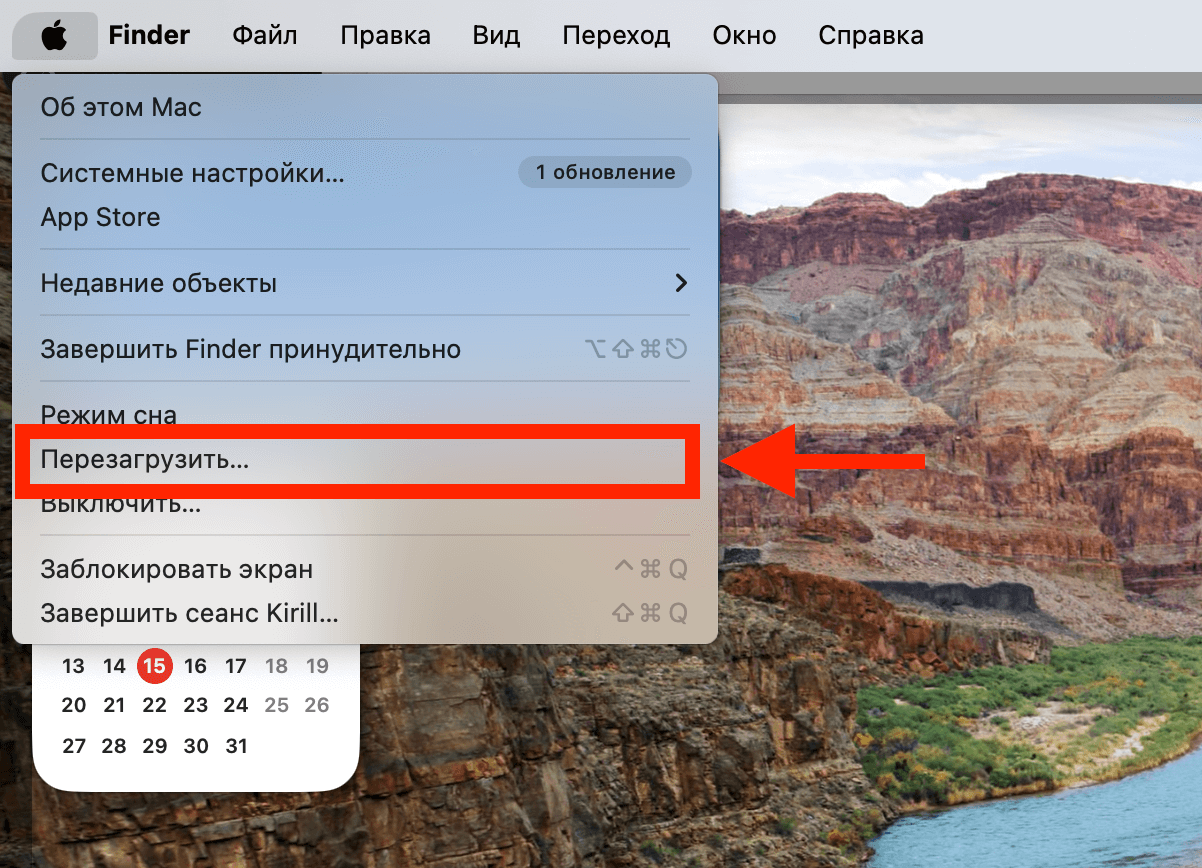Open the Файл menu
Viewport: 1202px width, 868px height.
[x=264, y=35]
